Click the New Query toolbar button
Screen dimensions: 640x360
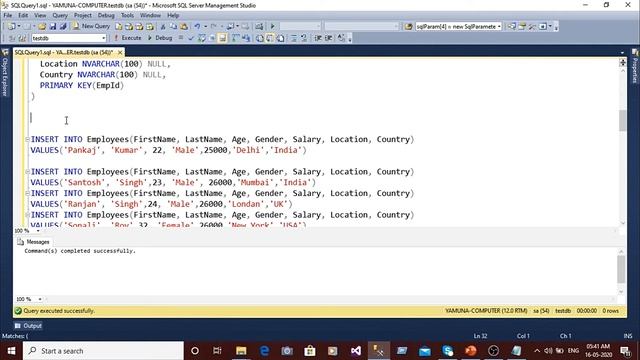pos(91,26)
